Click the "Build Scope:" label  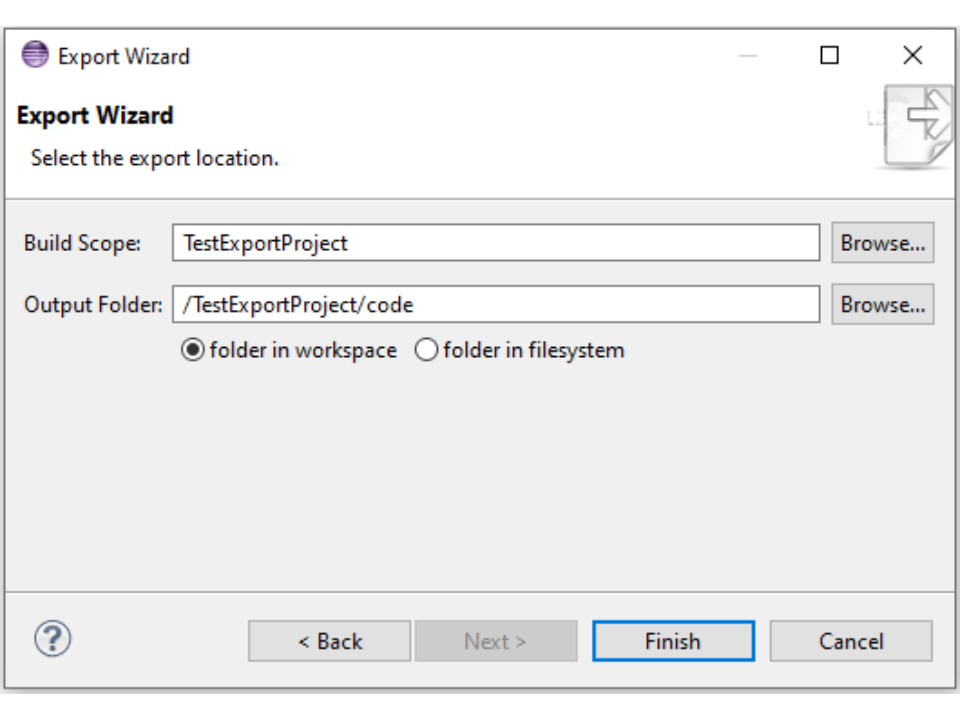click(x=83, y=243)
